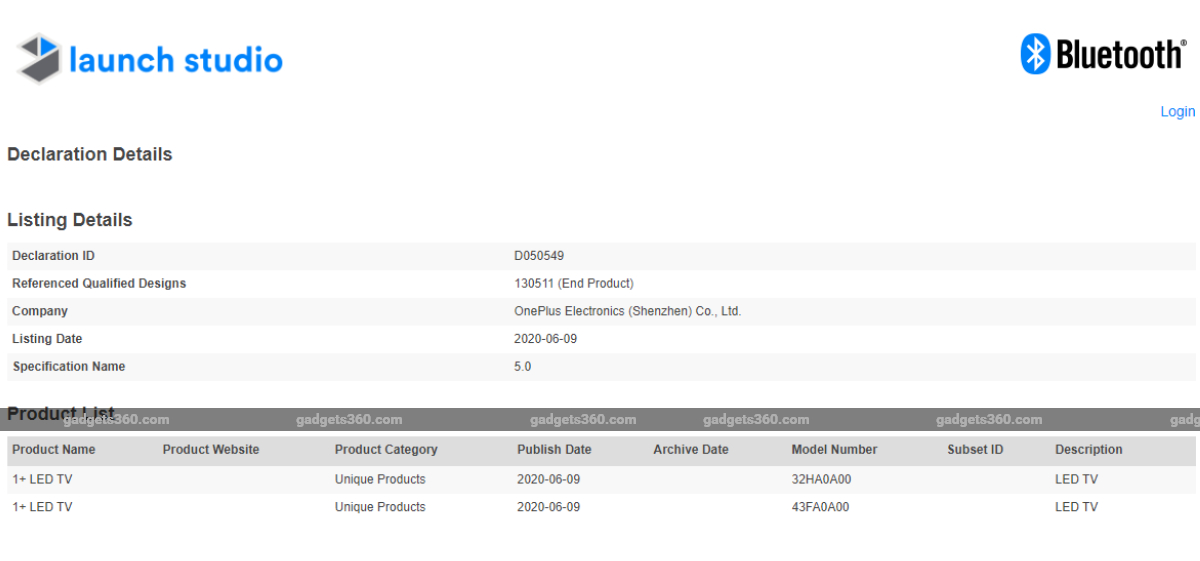The height and width of the screenshot is (561, 1200).
Task: Open the Login link
Action: (x=1177, y=111)
